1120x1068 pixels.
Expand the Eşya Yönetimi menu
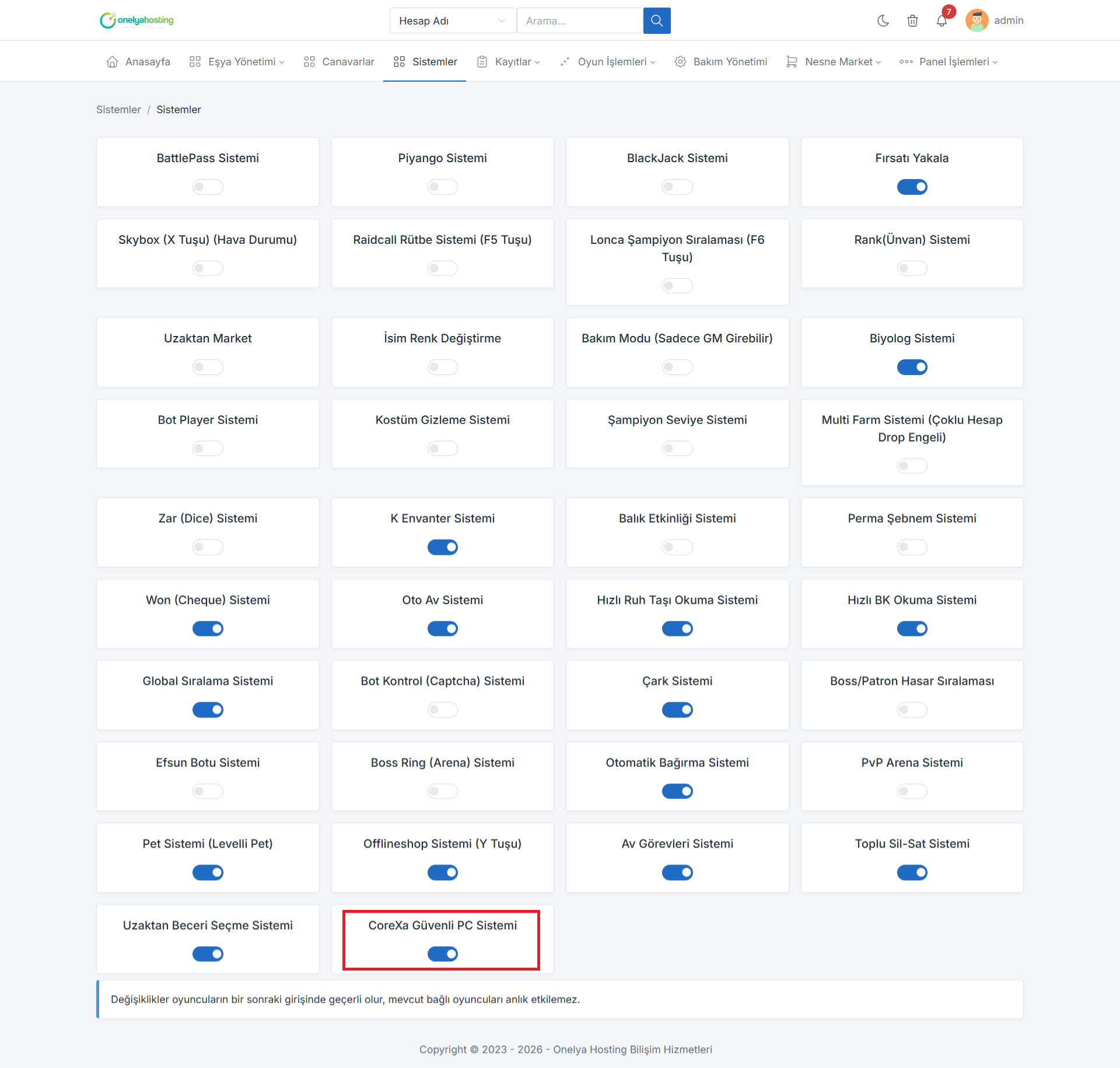pyautogui.click(x=236, y=62)
